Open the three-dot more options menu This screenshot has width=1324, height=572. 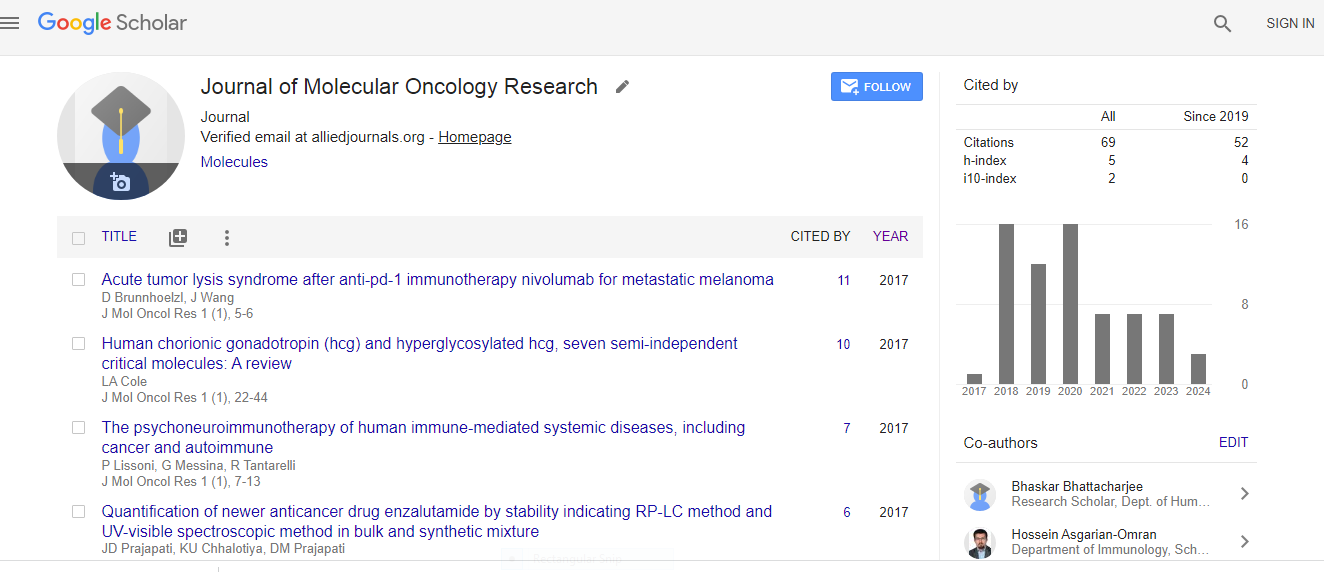click(x=227, y=237)
